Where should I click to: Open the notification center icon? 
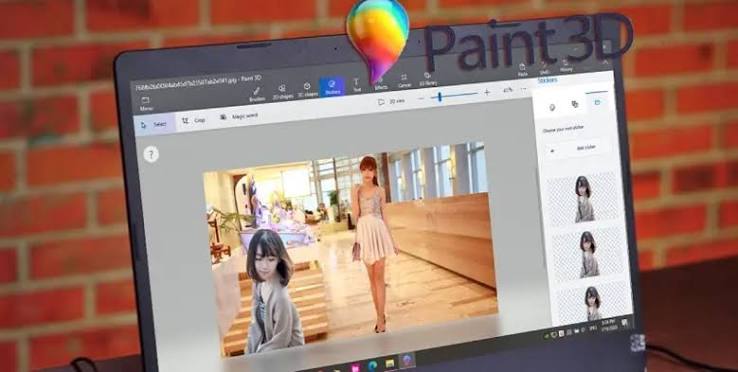625,323
